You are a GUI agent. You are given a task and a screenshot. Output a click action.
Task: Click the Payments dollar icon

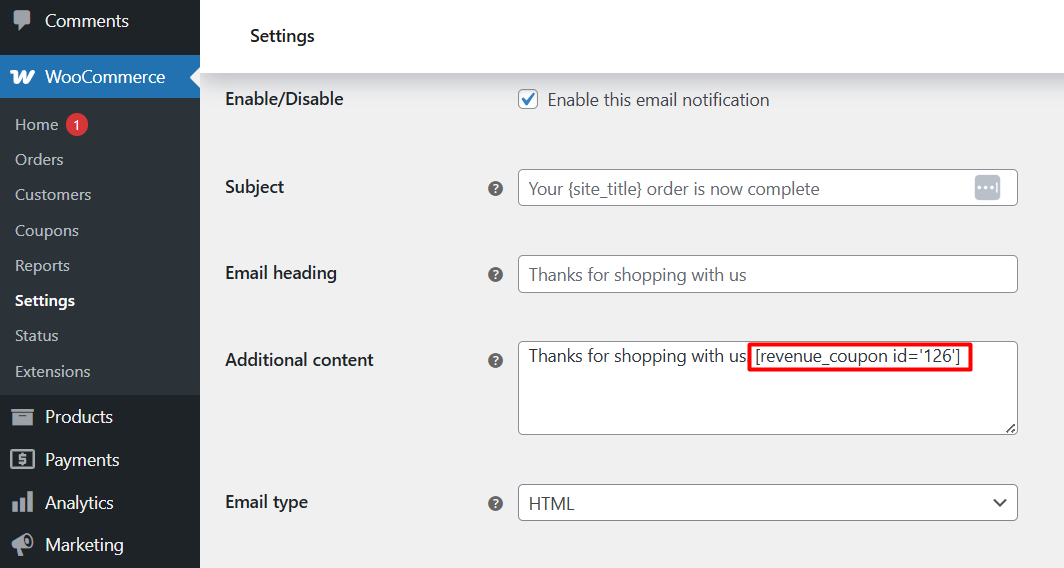(x=22, y=459)
